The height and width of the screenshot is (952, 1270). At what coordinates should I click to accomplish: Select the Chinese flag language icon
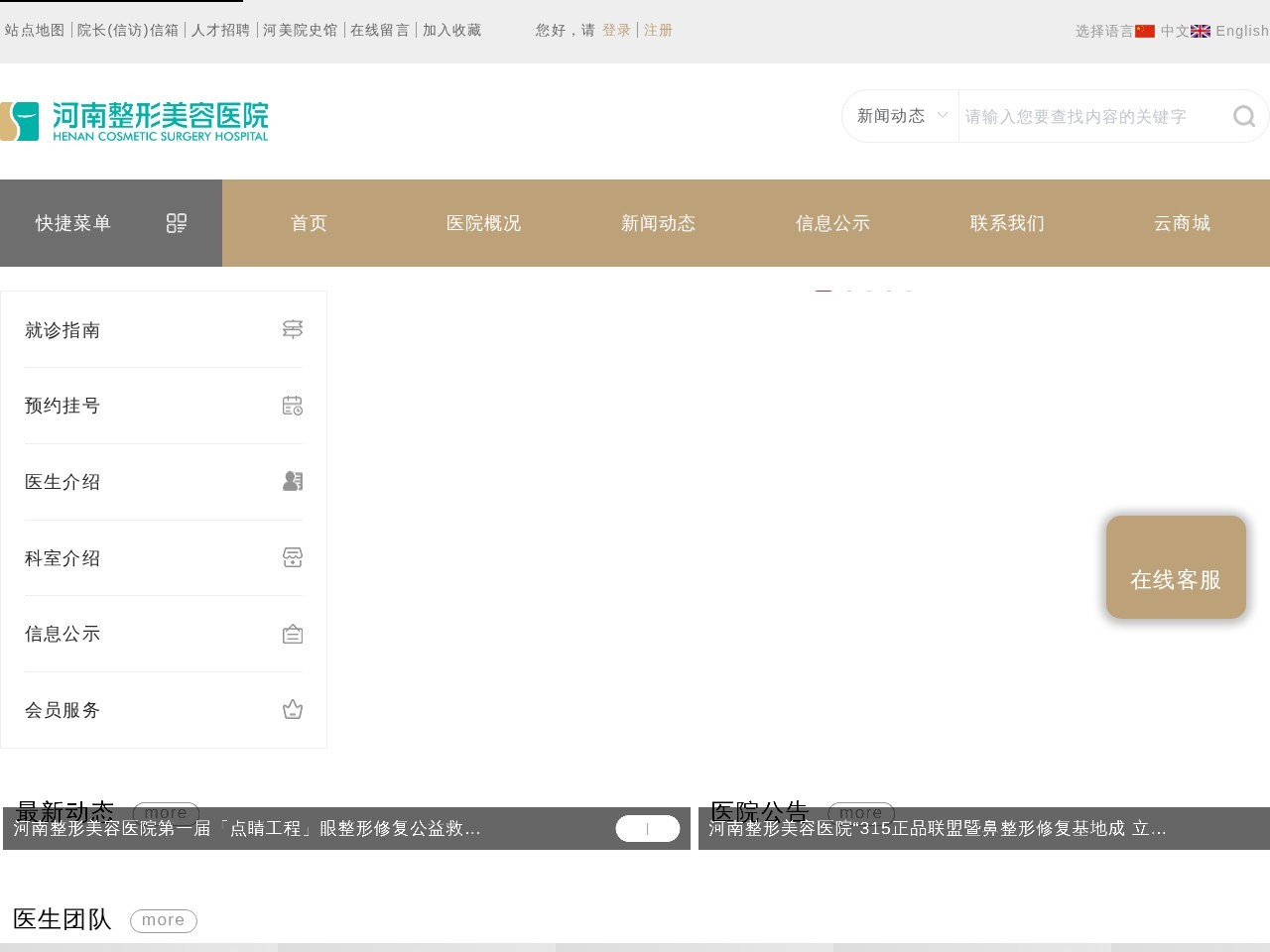pos(1145,31)
